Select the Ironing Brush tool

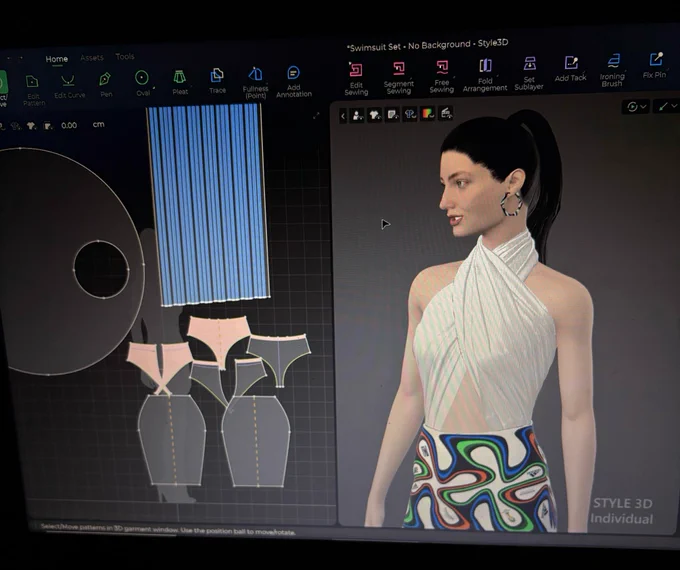point(612,70)
